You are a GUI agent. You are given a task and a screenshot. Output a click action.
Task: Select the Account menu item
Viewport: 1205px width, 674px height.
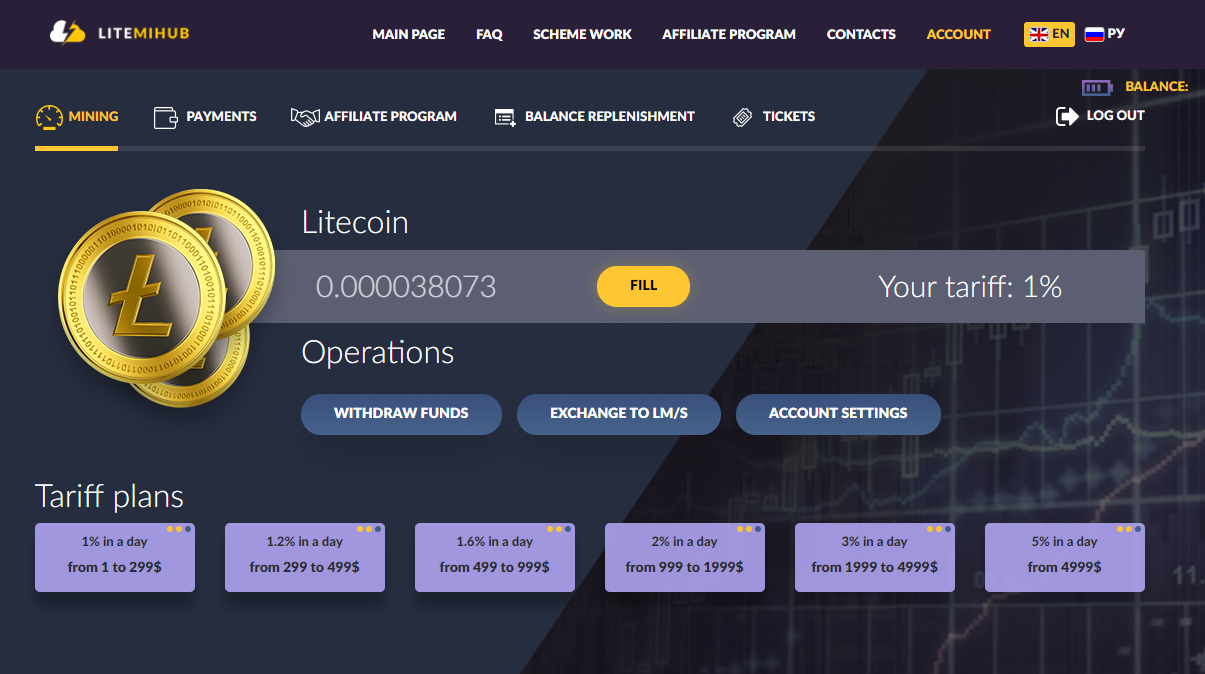point(958,34)
